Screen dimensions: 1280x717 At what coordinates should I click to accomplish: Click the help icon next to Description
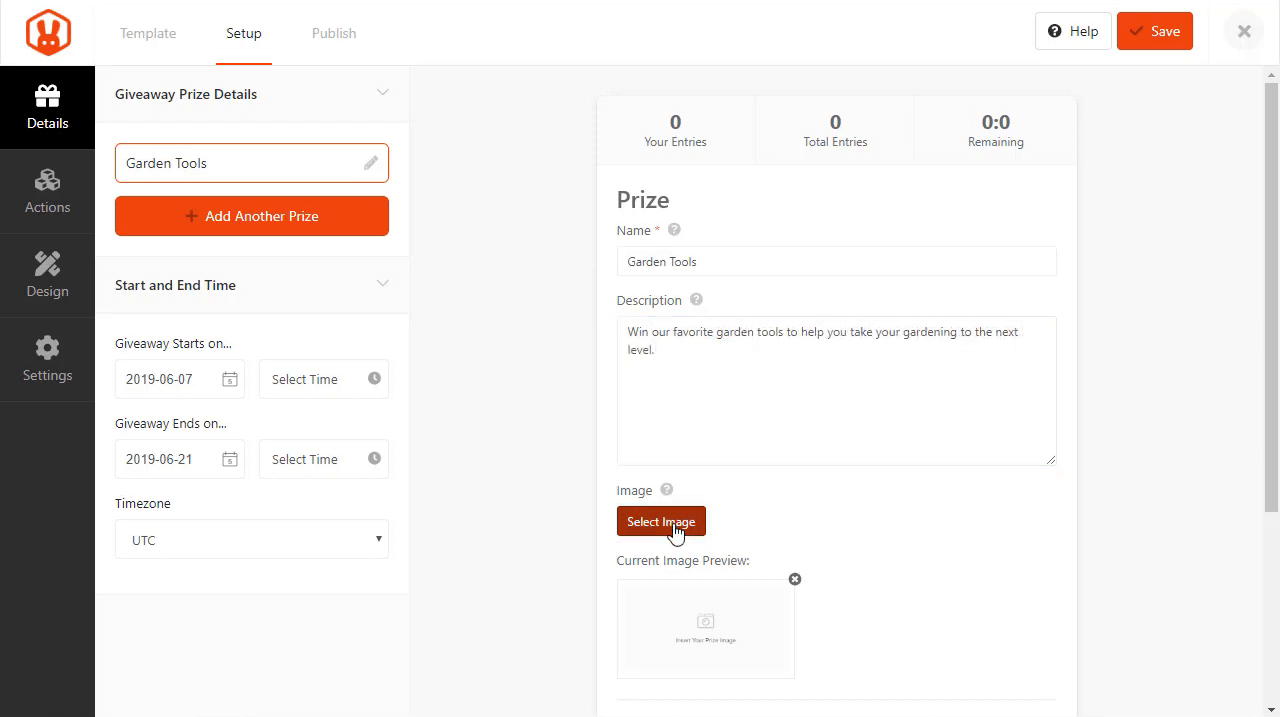tap(696, 300)
